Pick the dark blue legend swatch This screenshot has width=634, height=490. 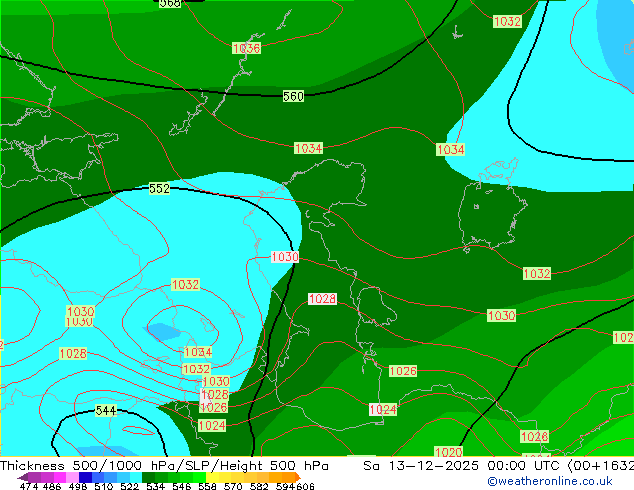point(85,477)
